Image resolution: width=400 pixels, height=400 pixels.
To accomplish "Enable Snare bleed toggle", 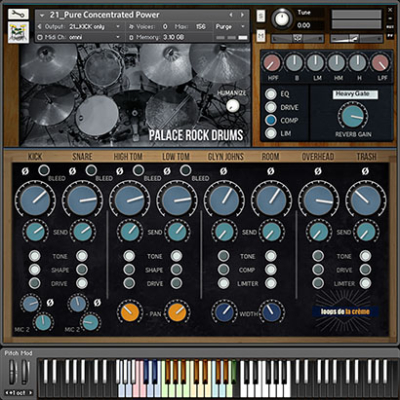I will [91, 170].
